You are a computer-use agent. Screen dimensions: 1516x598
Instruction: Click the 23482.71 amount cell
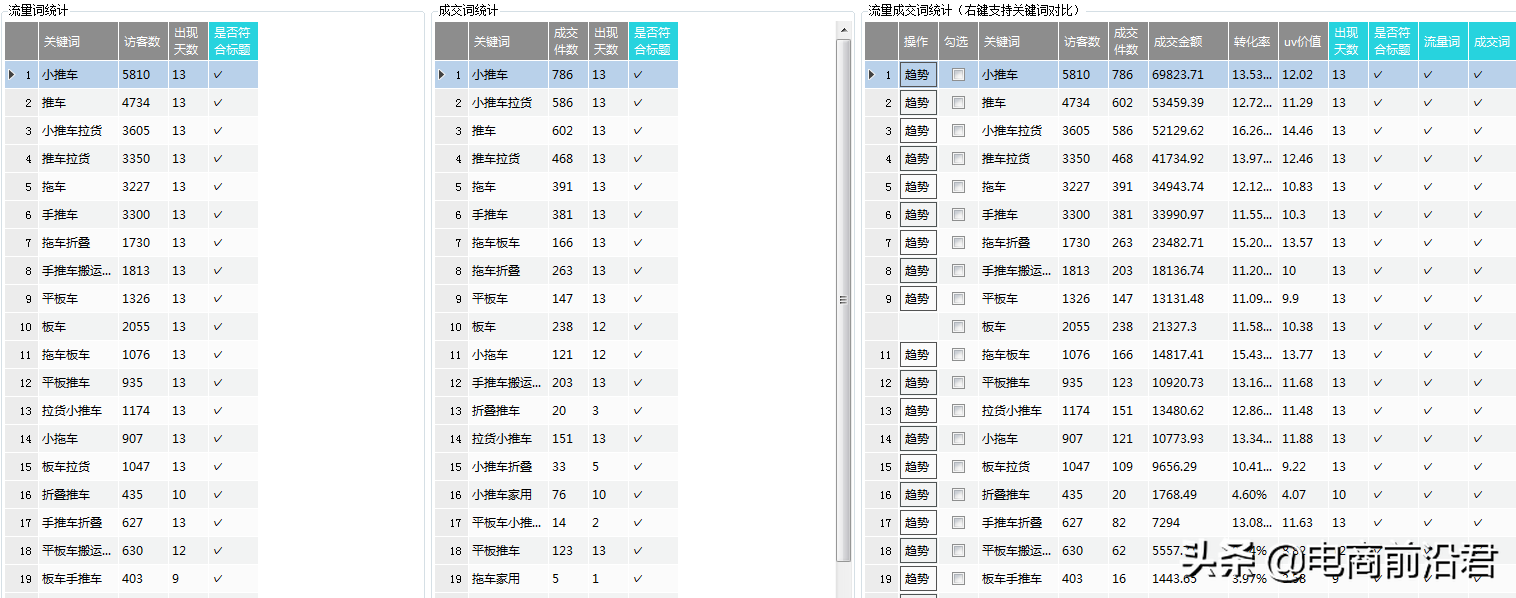[1188, 243]
